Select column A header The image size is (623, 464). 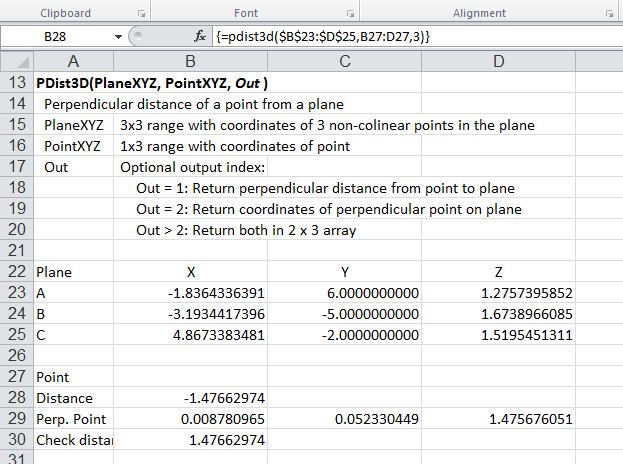[72, 60]
